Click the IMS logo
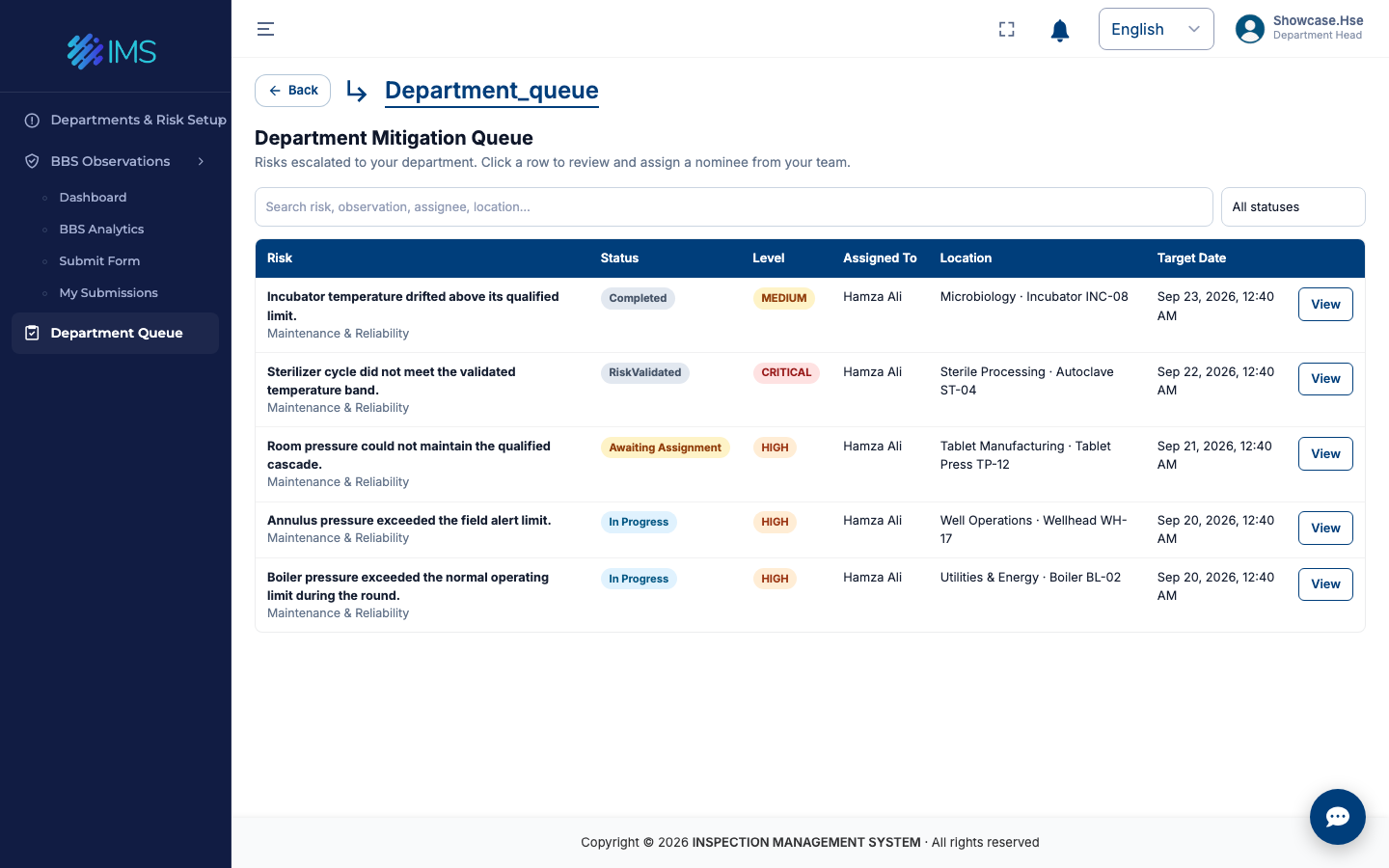Image resolution: width=1389 pixels, height=868 pixels. 112,51
